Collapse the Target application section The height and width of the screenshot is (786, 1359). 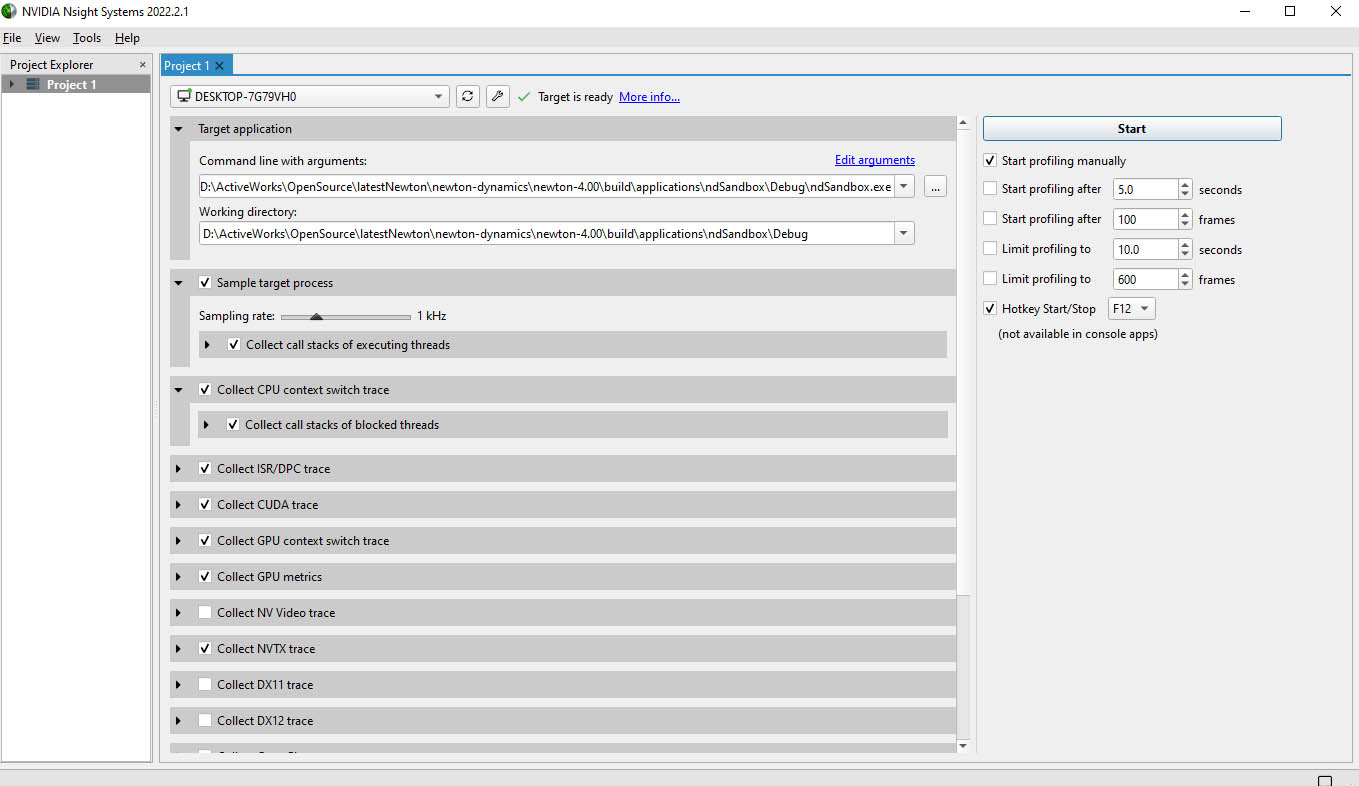179,129
